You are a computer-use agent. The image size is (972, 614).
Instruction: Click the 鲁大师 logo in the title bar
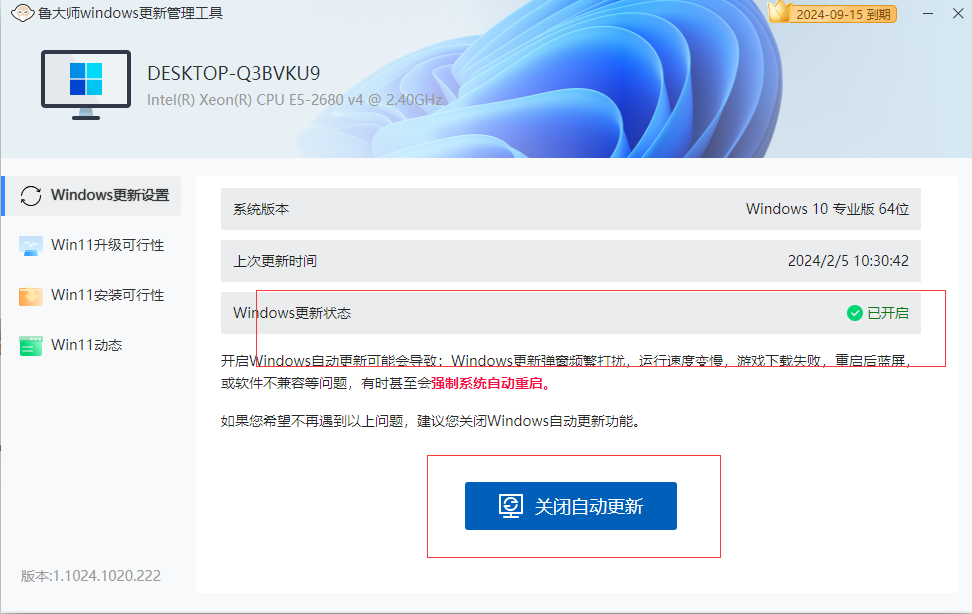tap(24, 13)
